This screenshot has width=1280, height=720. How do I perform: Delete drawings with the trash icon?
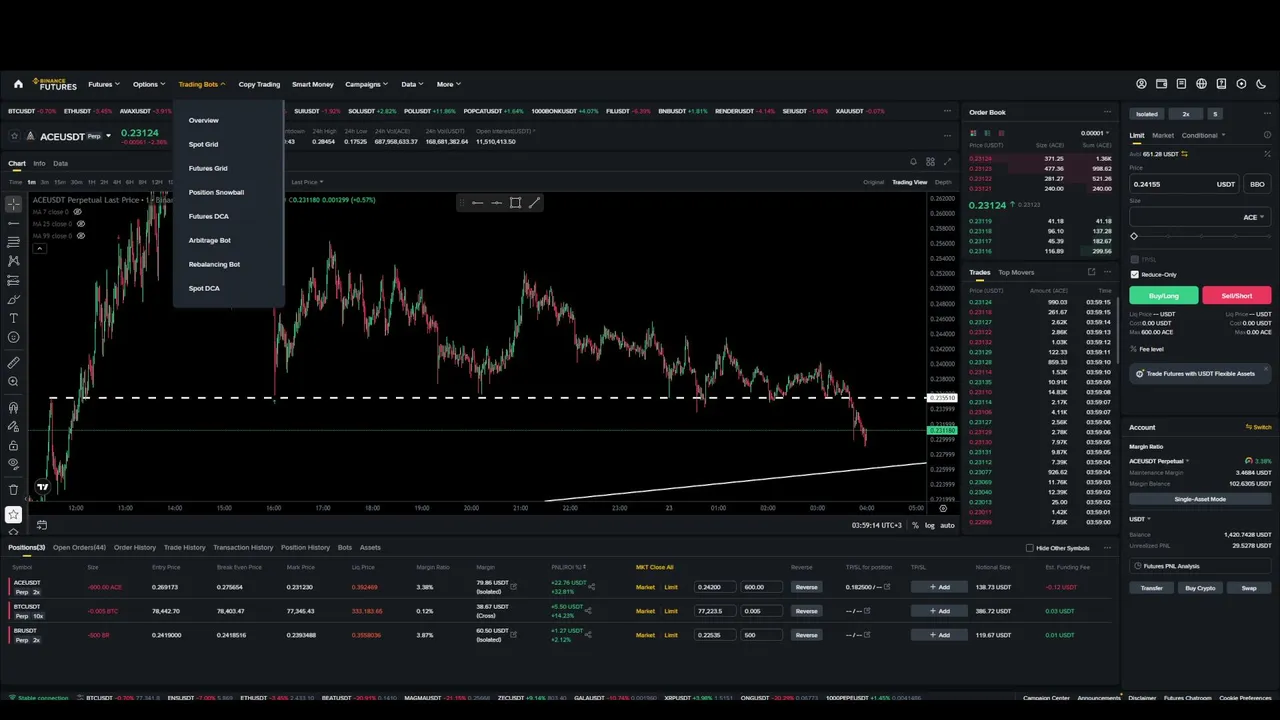click(x=14, y=489)
